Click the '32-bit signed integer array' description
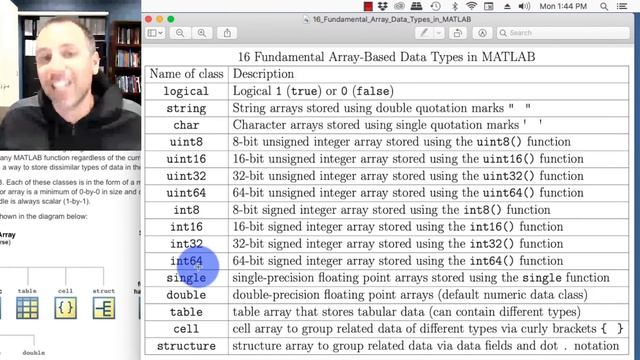 tap(398, 244)
